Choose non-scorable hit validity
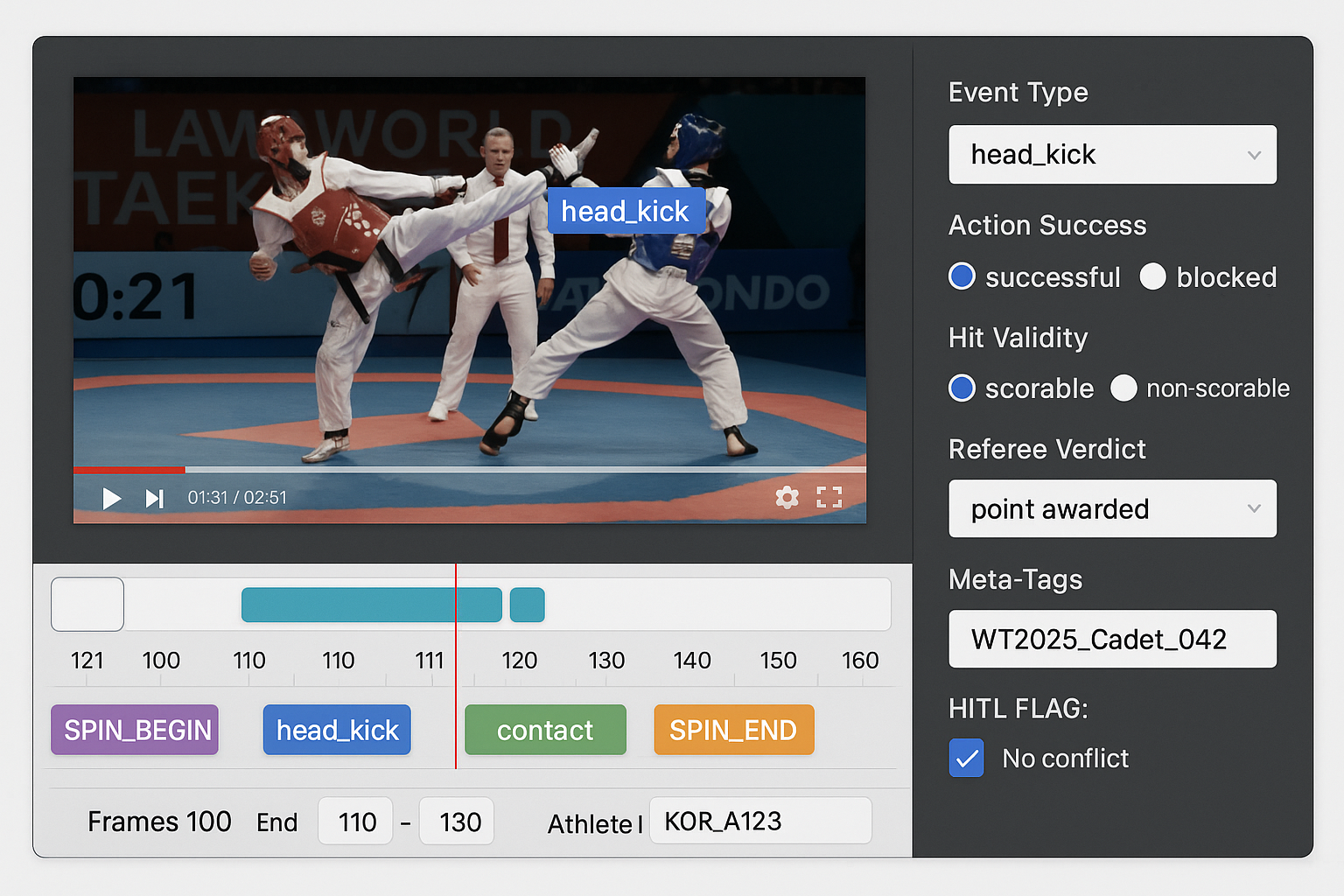The image size is (1344, 896). 1123,388
